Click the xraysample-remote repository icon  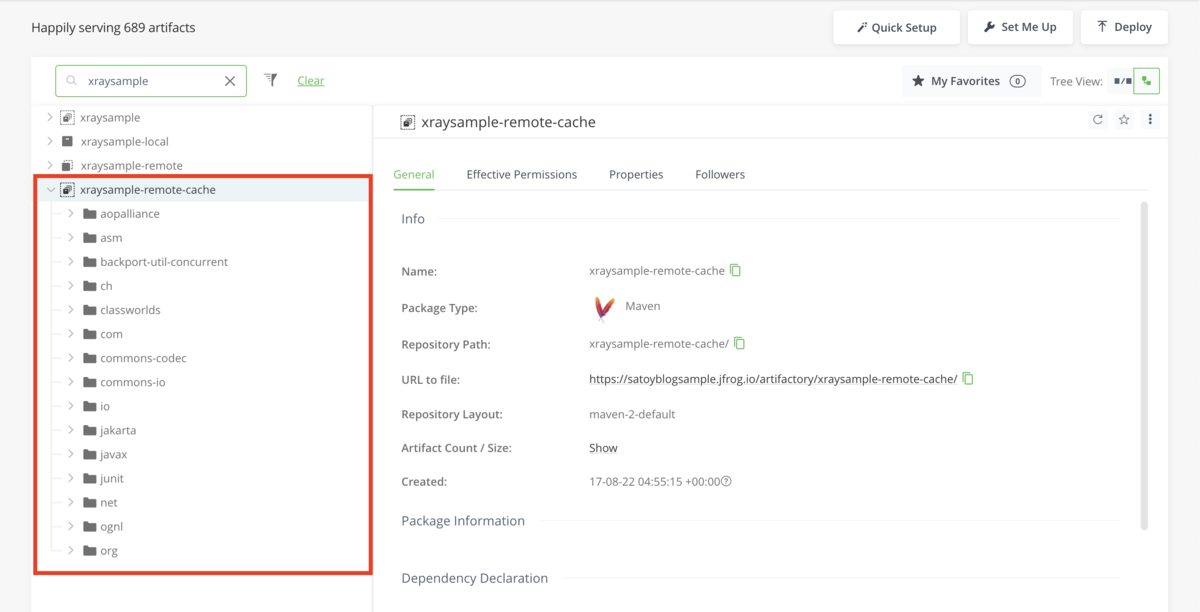pyautogui.click(x=68, y=166)
